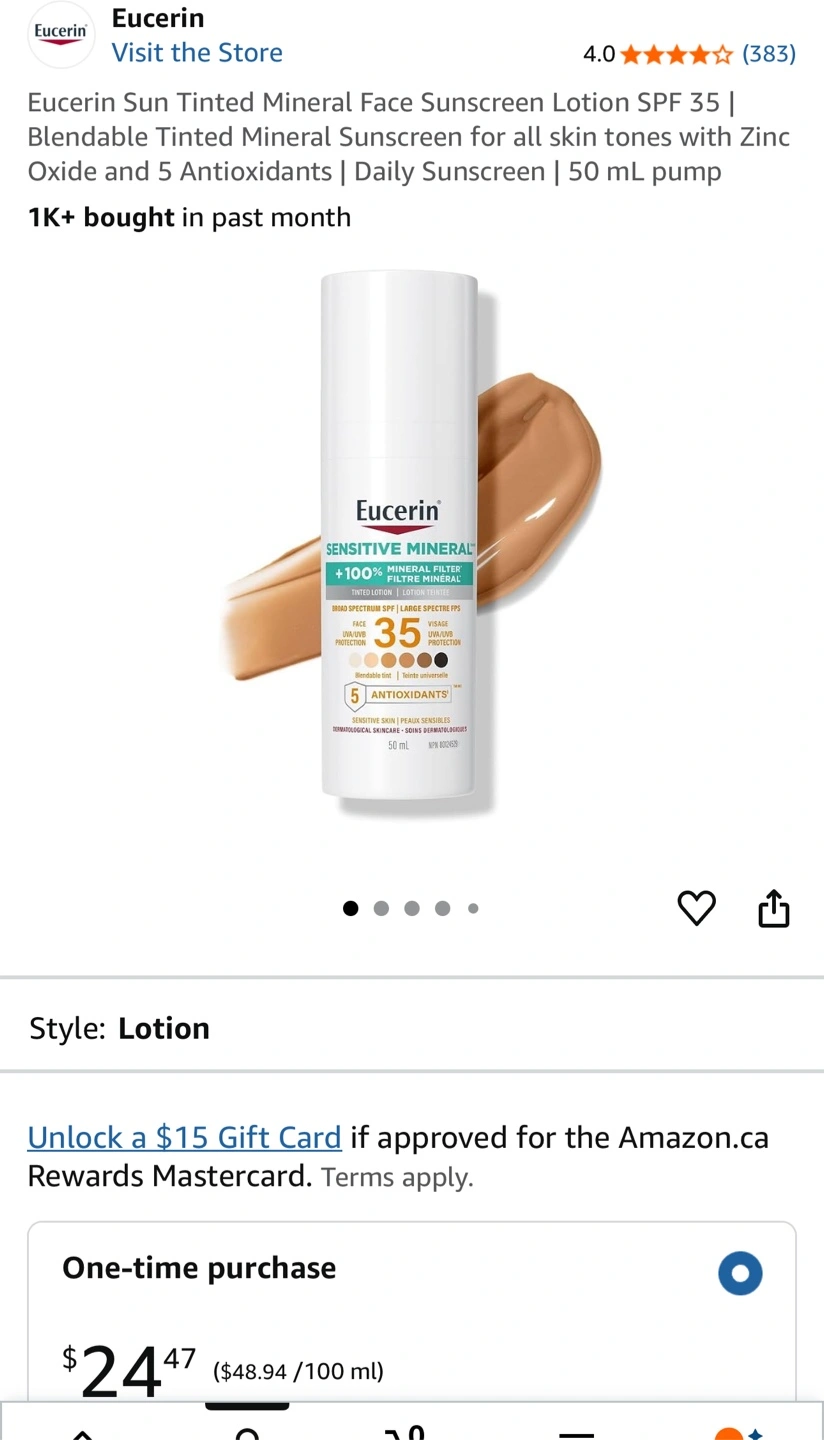The image size is (824, 1440).
Task: Open the share icon
Action: click(x=774, y=908)
